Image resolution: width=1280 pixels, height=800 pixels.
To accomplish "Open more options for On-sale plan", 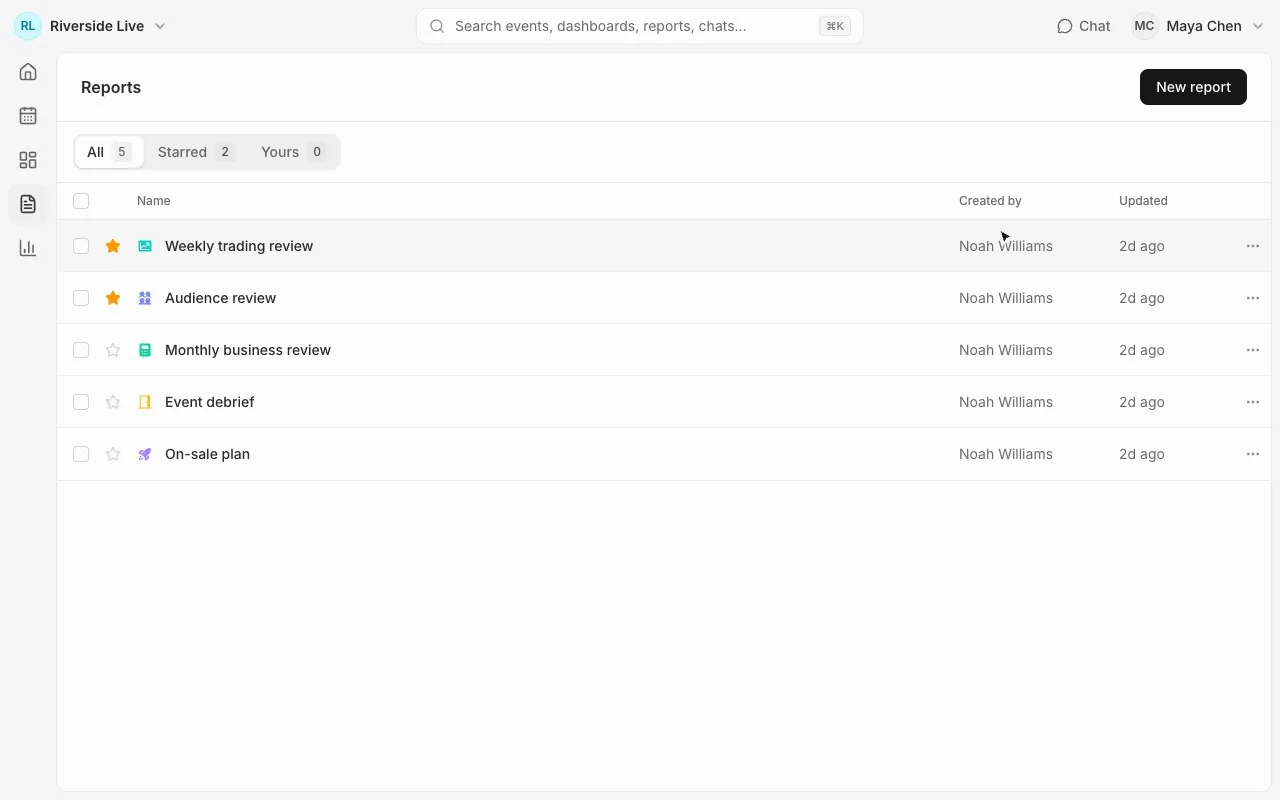I will tap(1253, 454).
